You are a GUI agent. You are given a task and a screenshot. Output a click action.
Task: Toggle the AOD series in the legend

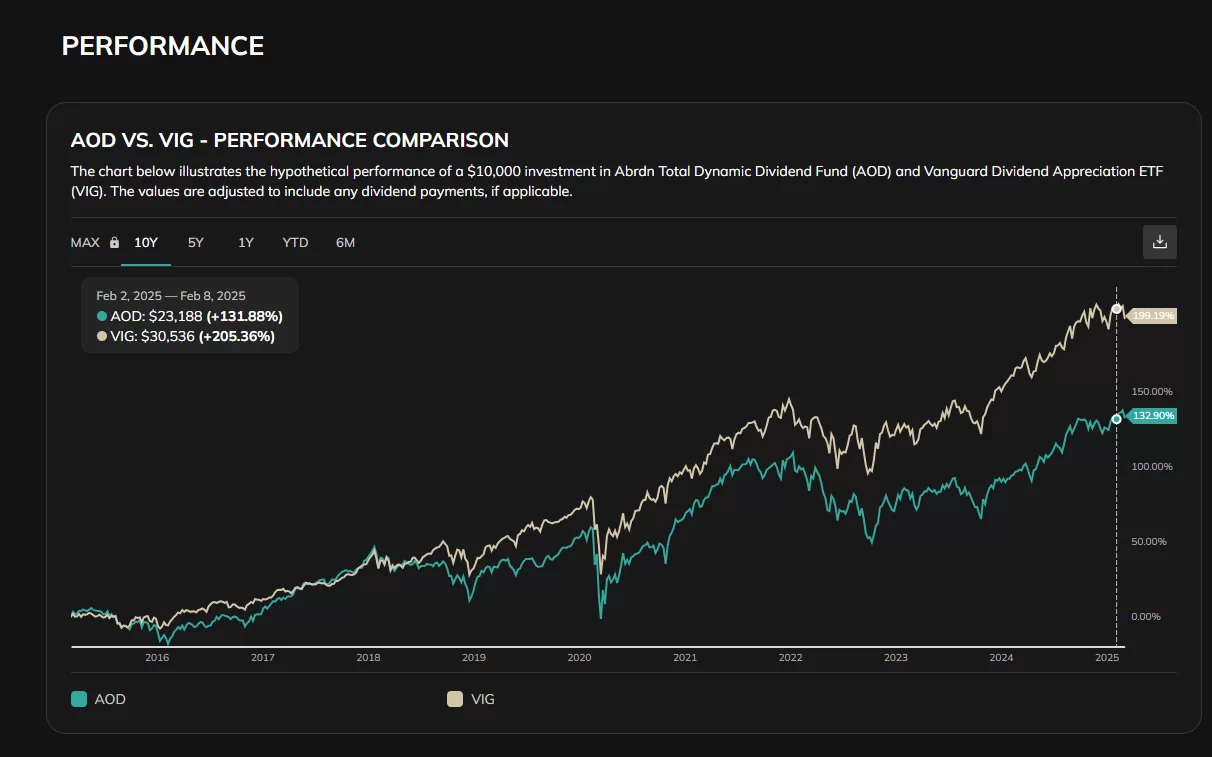tap(99, 699)
